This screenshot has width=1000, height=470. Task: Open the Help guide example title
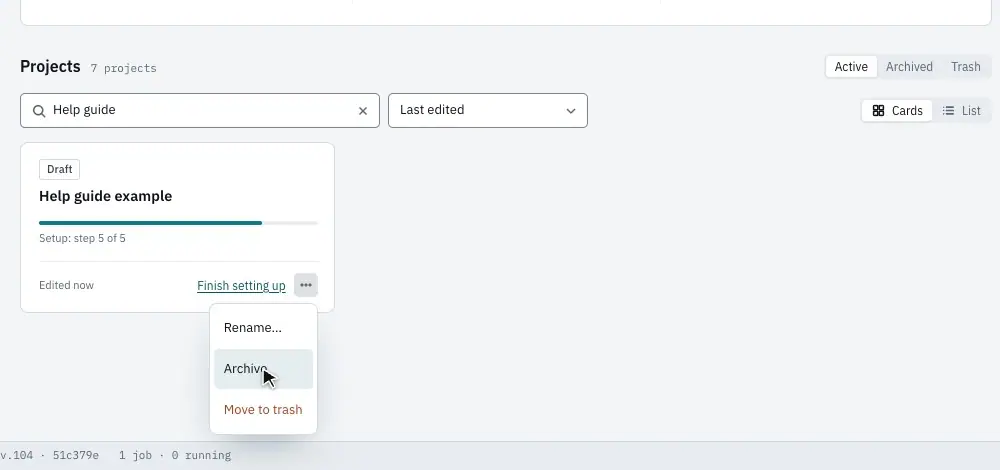tap(105, 196)
